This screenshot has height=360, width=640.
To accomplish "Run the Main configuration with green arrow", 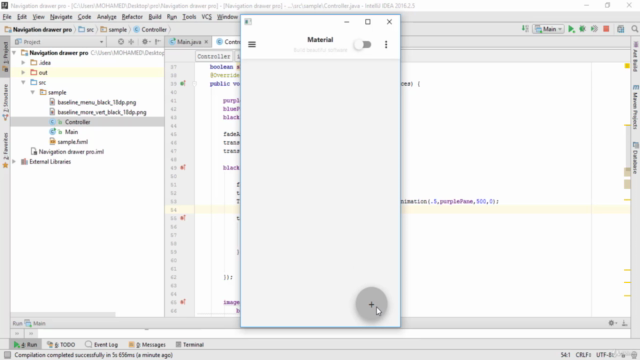I will click(x=571, y=29).
